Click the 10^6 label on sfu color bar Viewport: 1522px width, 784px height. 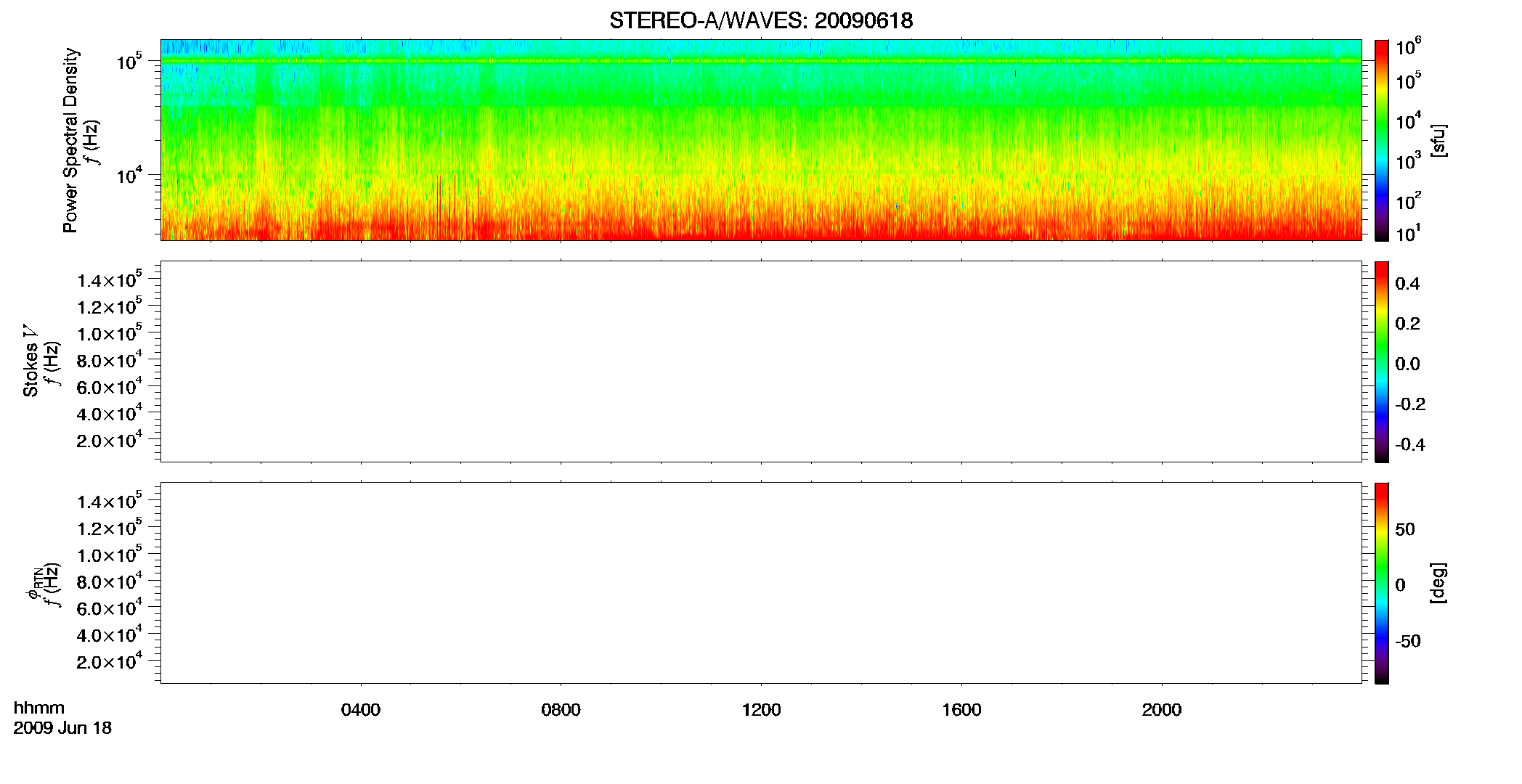[x=1409, y=46]
